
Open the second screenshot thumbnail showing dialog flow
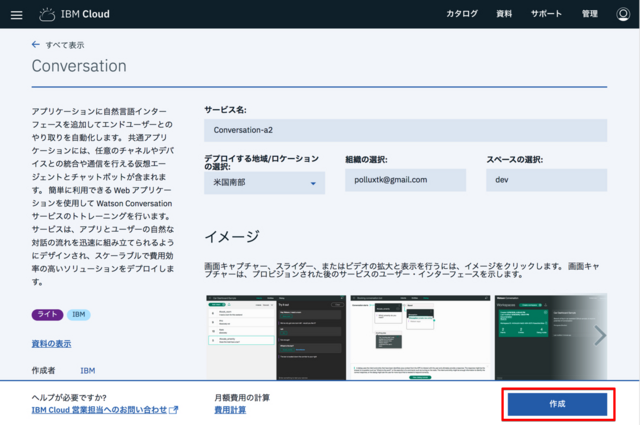420,337
